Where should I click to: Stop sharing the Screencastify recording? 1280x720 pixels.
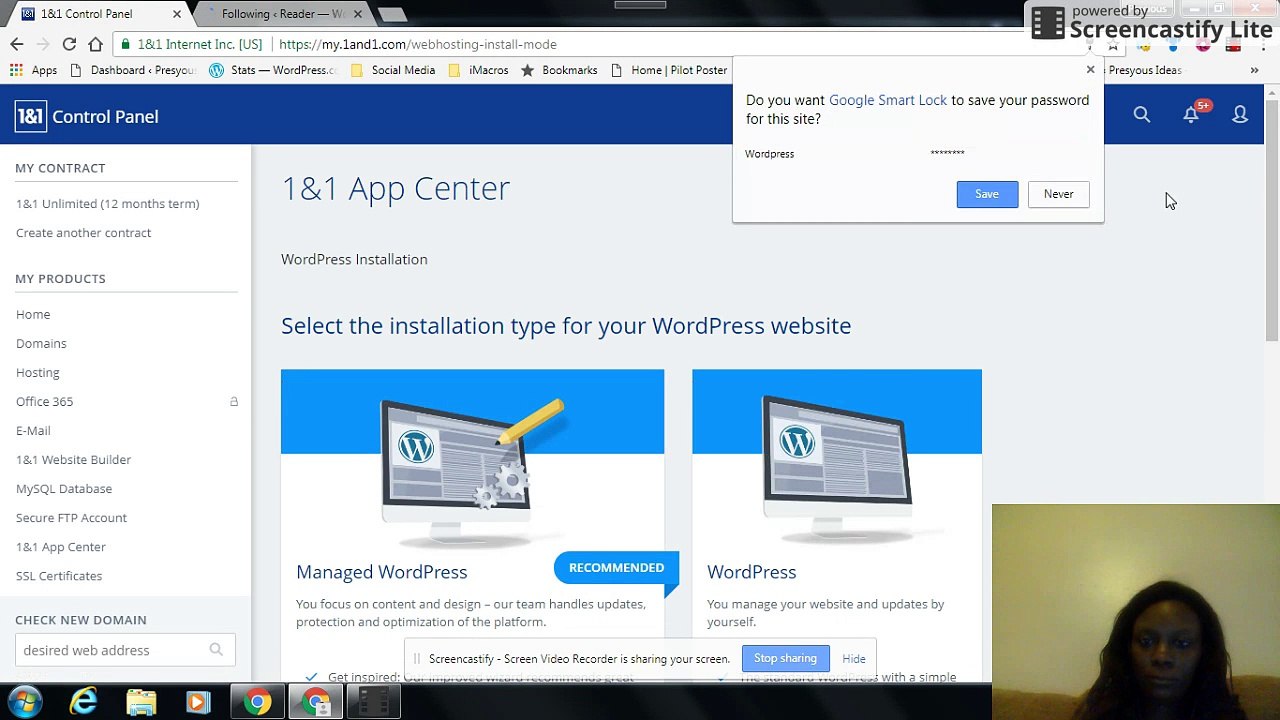[x=785, y=658]
